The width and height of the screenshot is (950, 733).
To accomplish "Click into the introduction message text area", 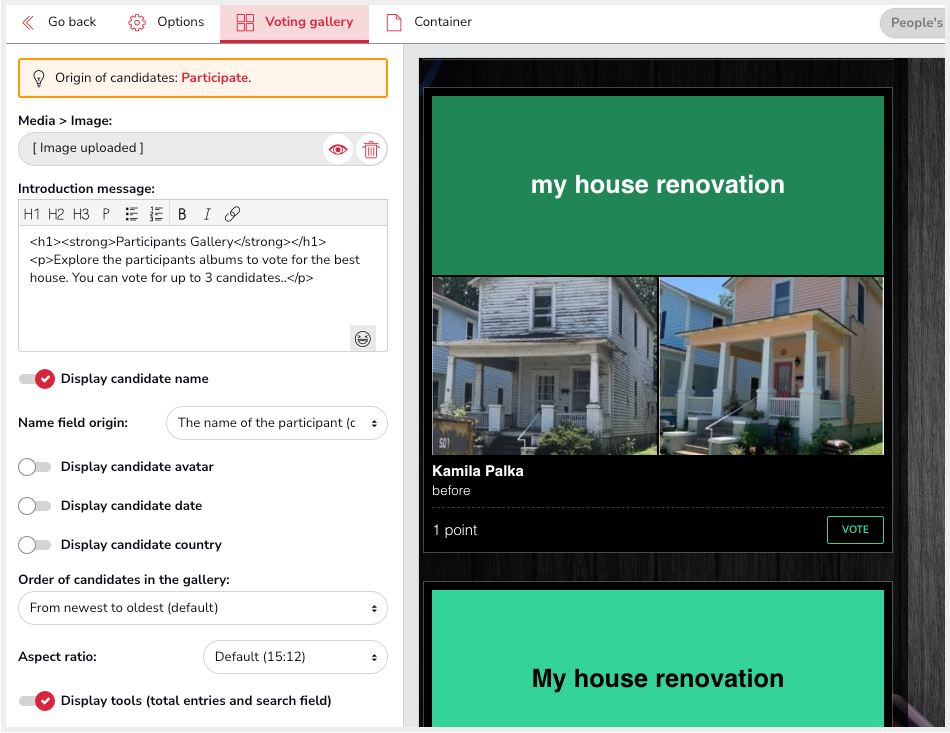I will (x=203, y=289).
